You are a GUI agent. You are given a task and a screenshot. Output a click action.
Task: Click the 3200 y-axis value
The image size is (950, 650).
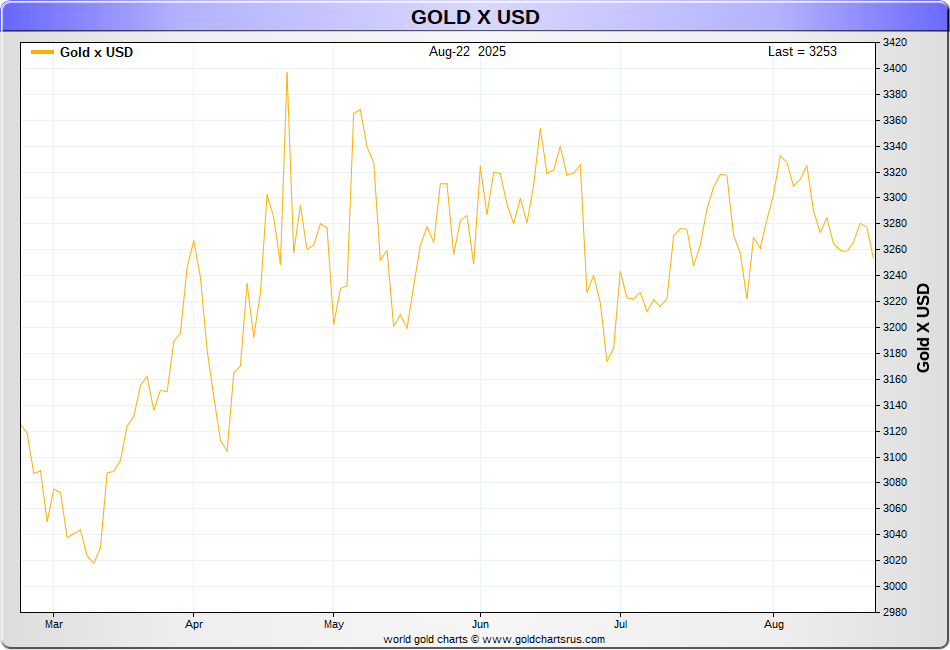click(x=894, y=328)
